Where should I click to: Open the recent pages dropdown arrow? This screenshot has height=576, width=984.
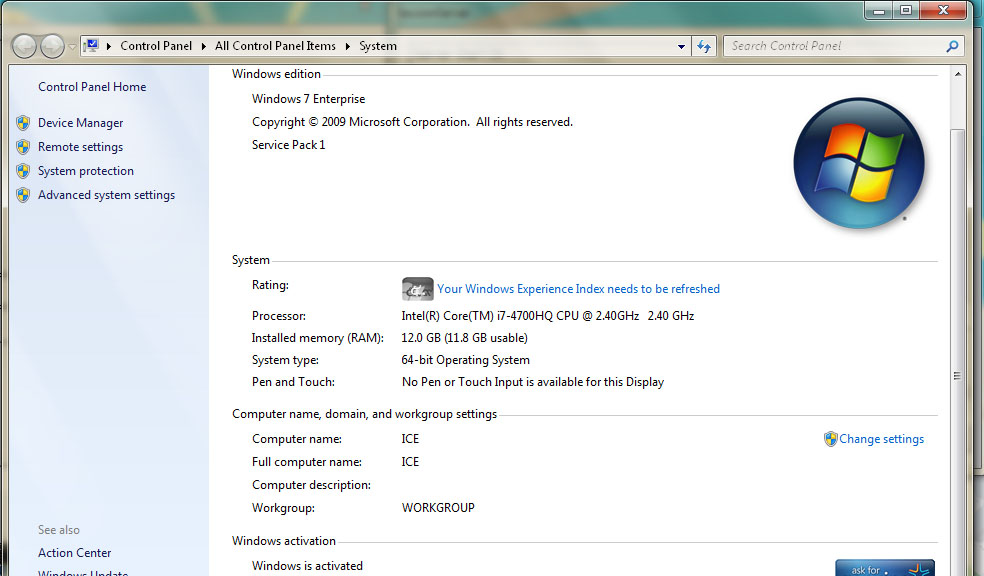click(x=72, y=46)
